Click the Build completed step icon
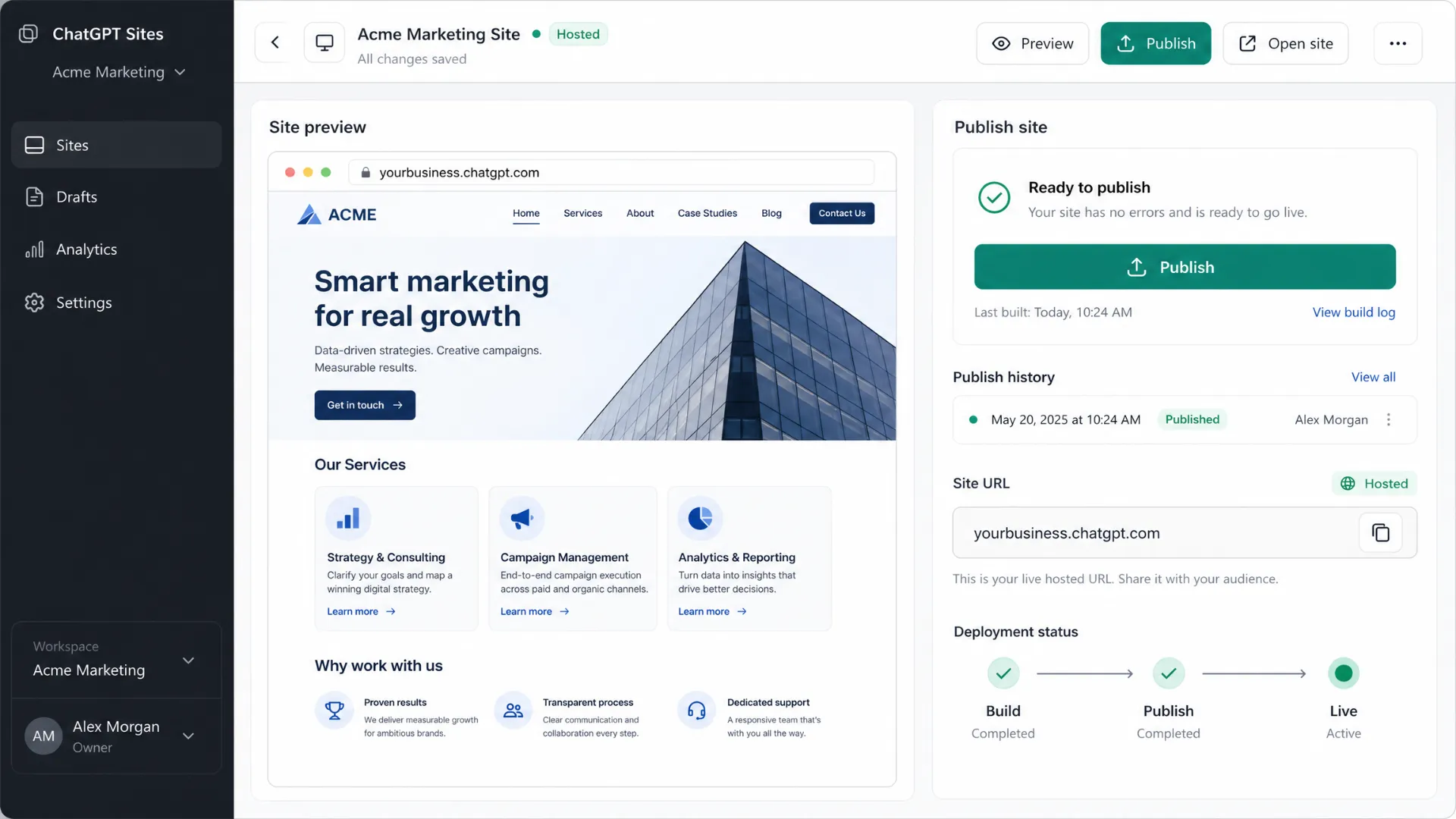 (1003, 673)
